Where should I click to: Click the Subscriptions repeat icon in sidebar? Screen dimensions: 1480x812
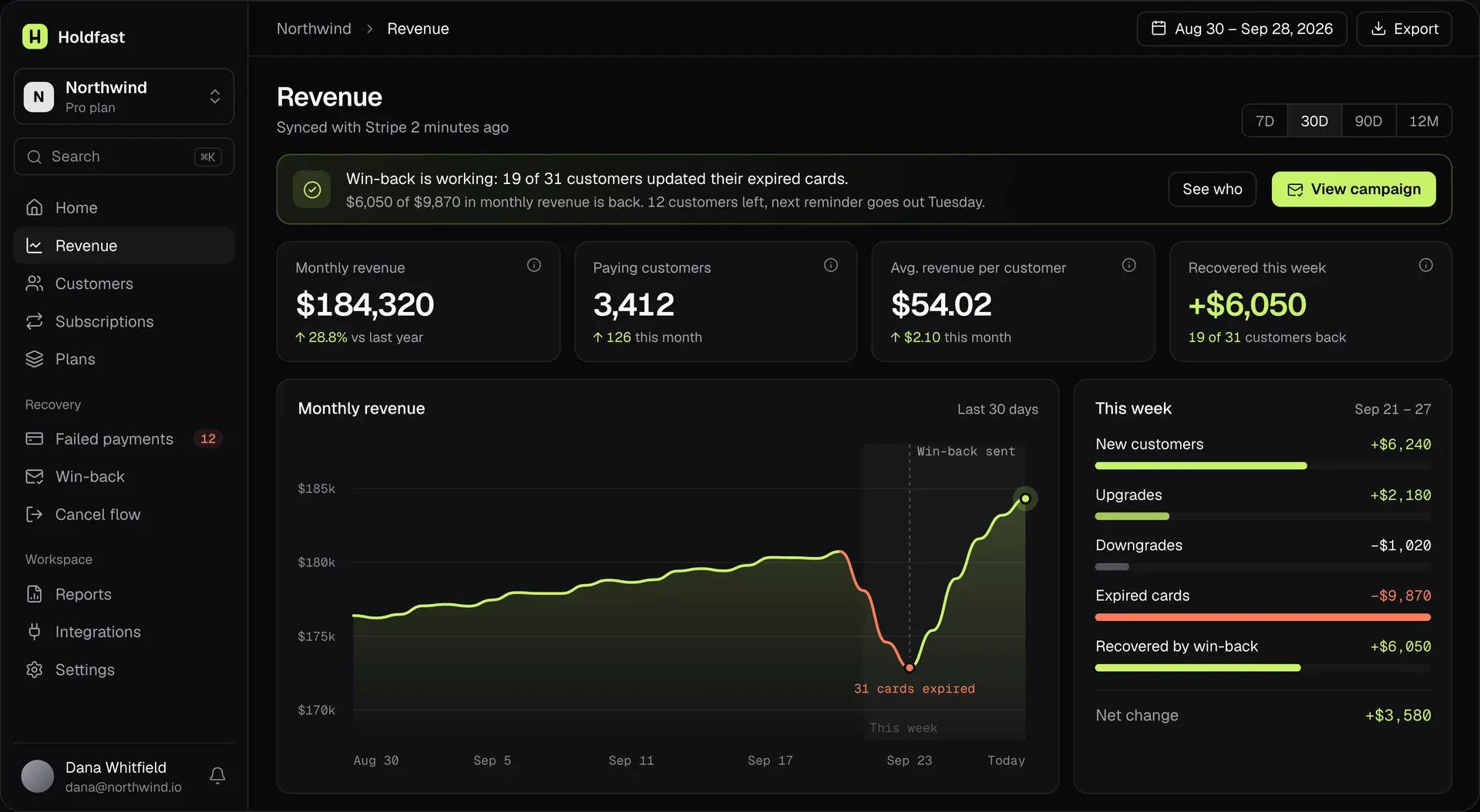34,321
